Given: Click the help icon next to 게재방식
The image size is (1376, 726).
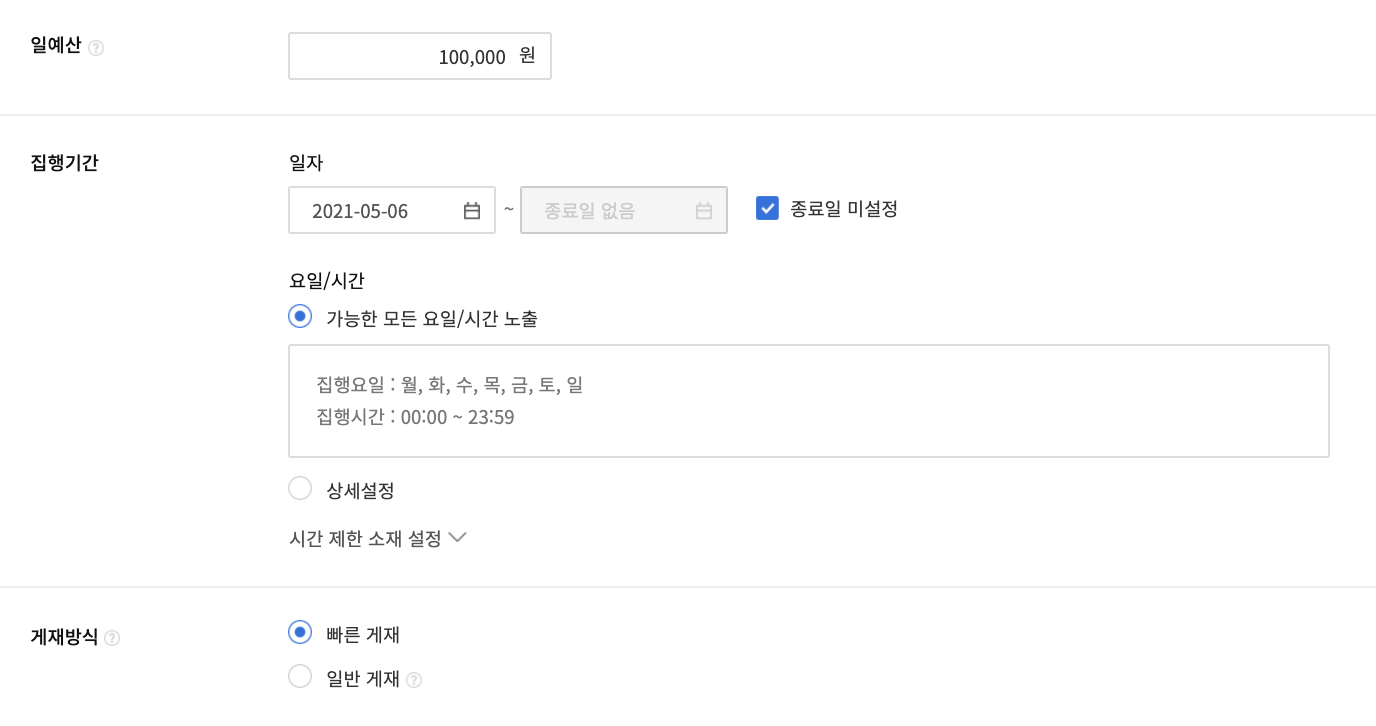Looking at the screenshot, I should [x=112, y=638].
